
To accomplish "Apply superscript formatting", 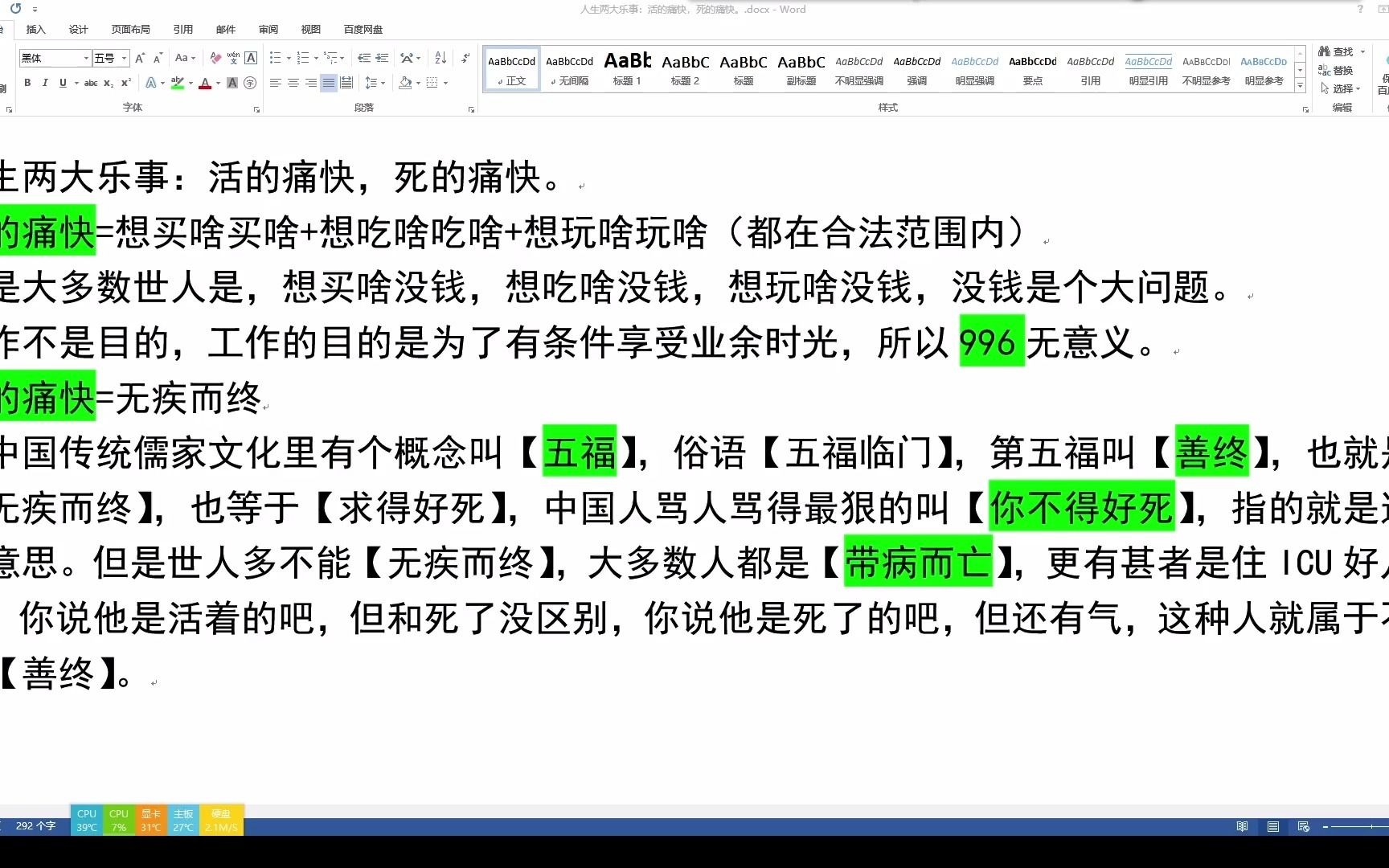I will tap(126, 83).
